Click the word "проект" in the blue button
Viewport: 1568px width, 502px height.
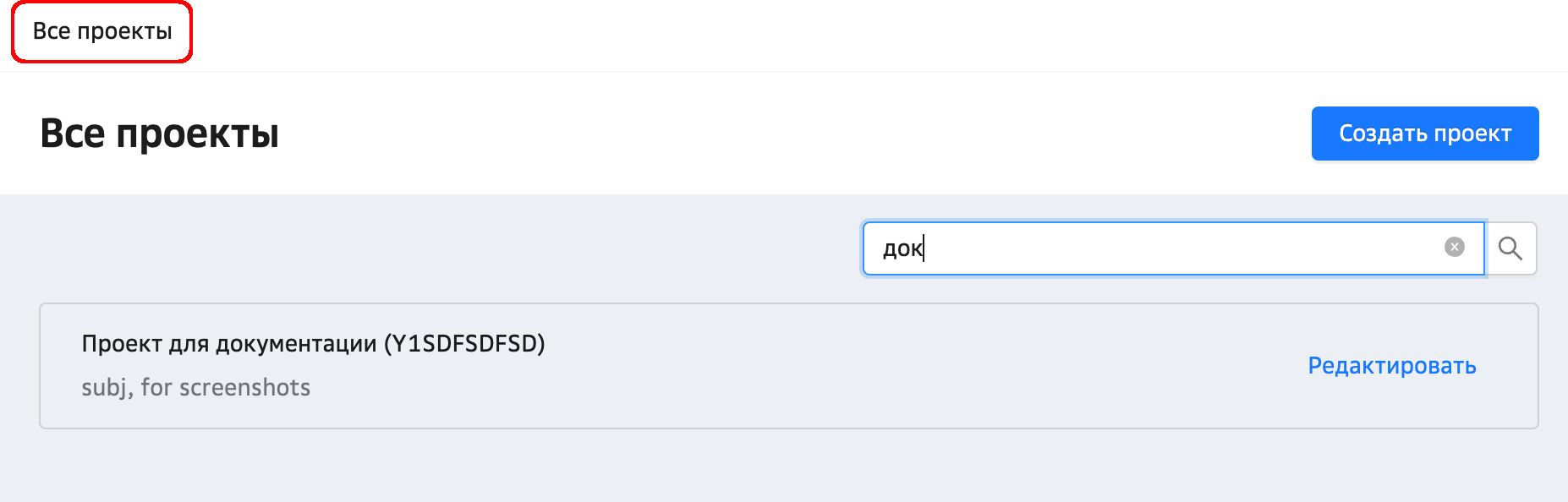click(x=1472, y=134)
